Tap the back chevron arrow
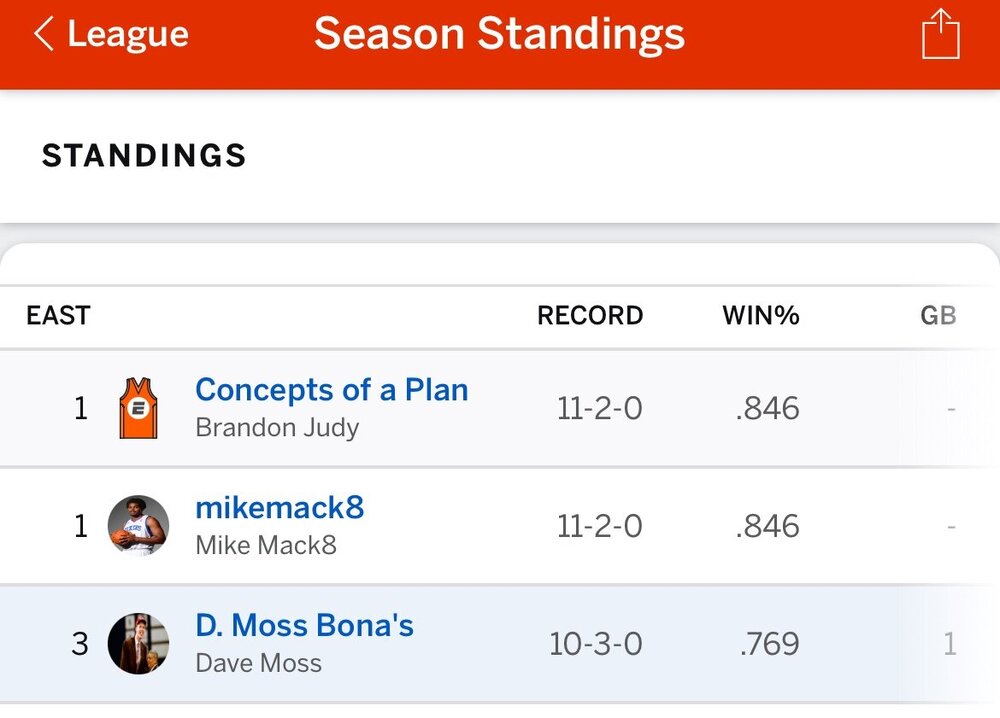This screenshot has width=1000, height=718. pos(43,35)
